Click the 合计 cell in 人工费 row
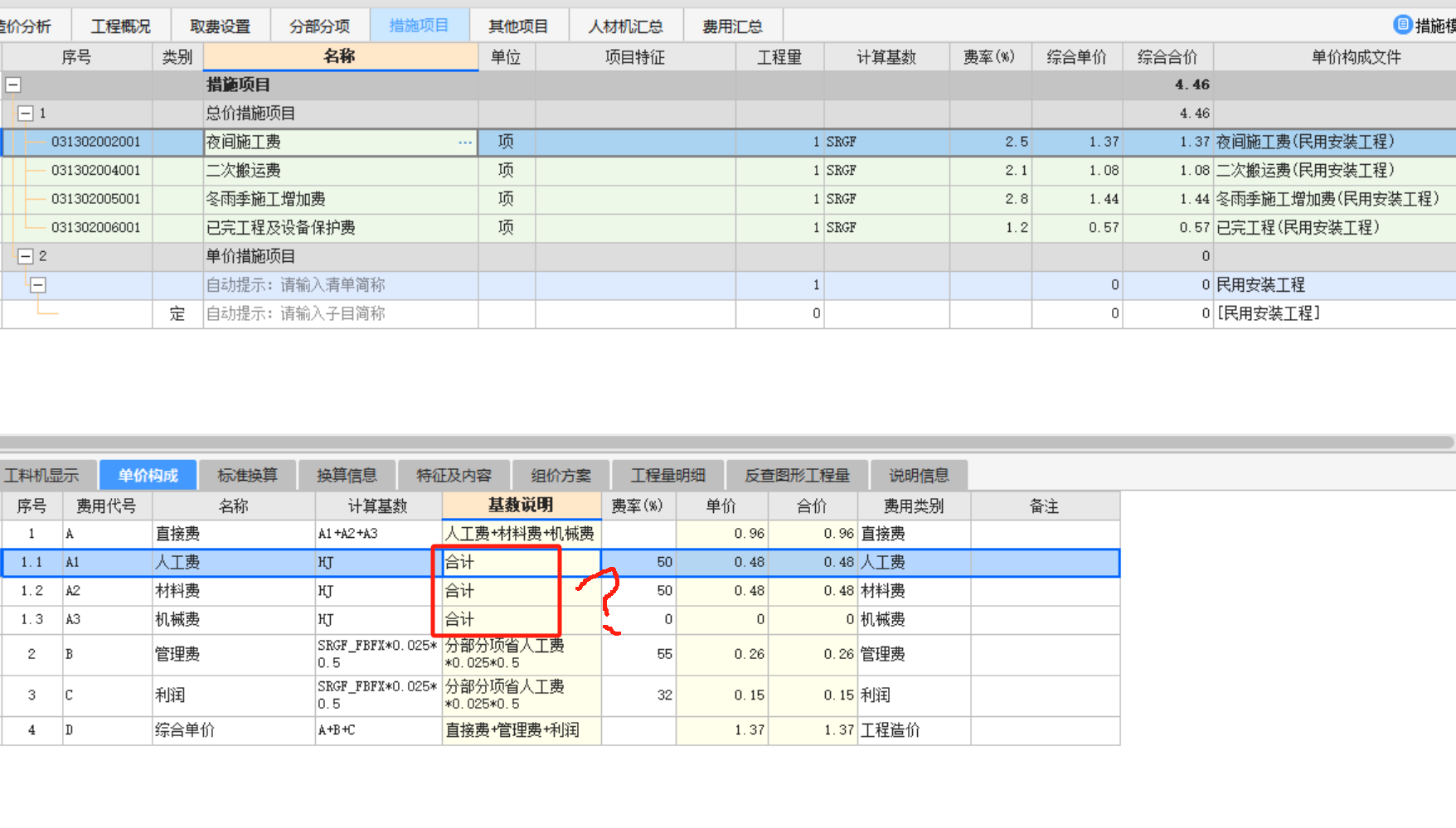The image size is (1456, 828). coord(522,563)
